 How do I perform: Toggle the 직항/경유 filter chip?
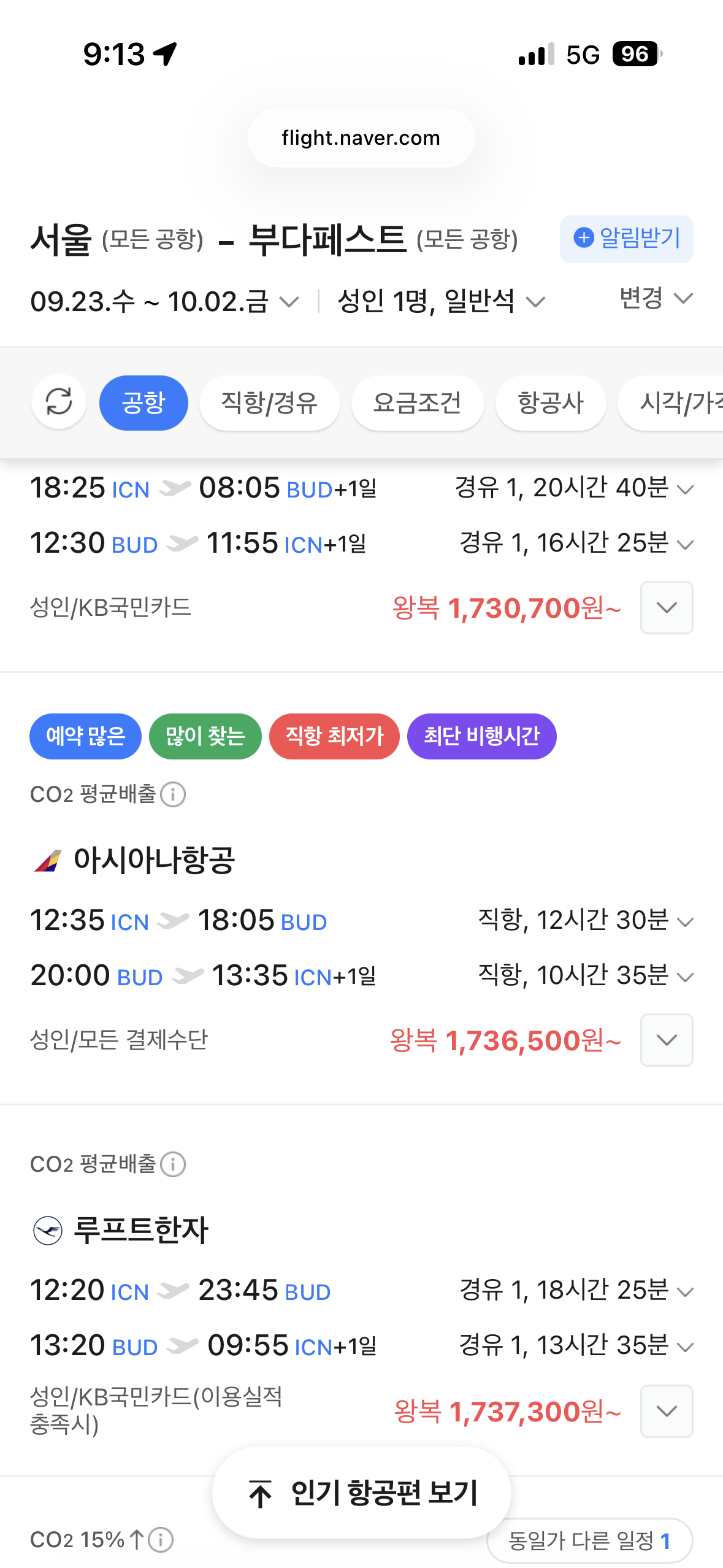coord(269,402)
